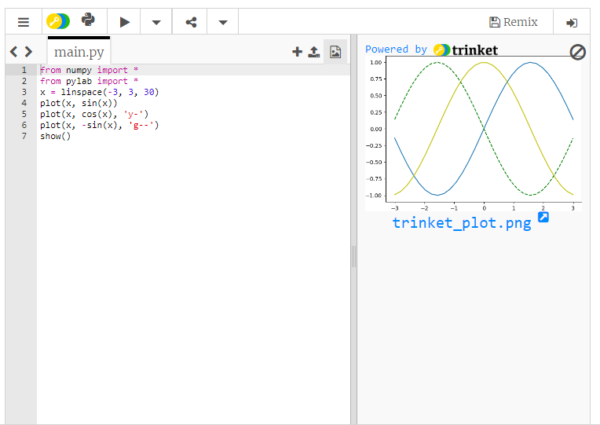Click the 'x = linspace(-3, 3, 30)' line

tap(99, 92)
